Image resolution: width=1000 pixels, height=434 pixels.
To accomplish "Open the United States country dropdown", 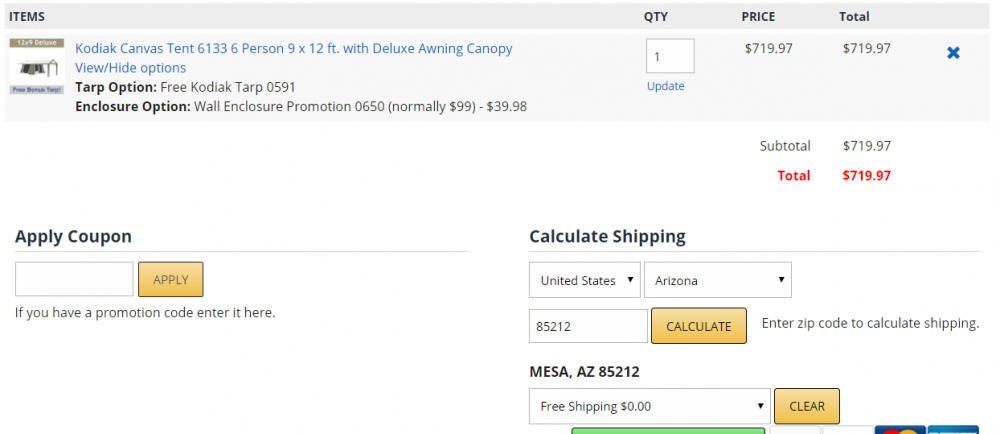I will pyautogui.click(x=585, y=280).
